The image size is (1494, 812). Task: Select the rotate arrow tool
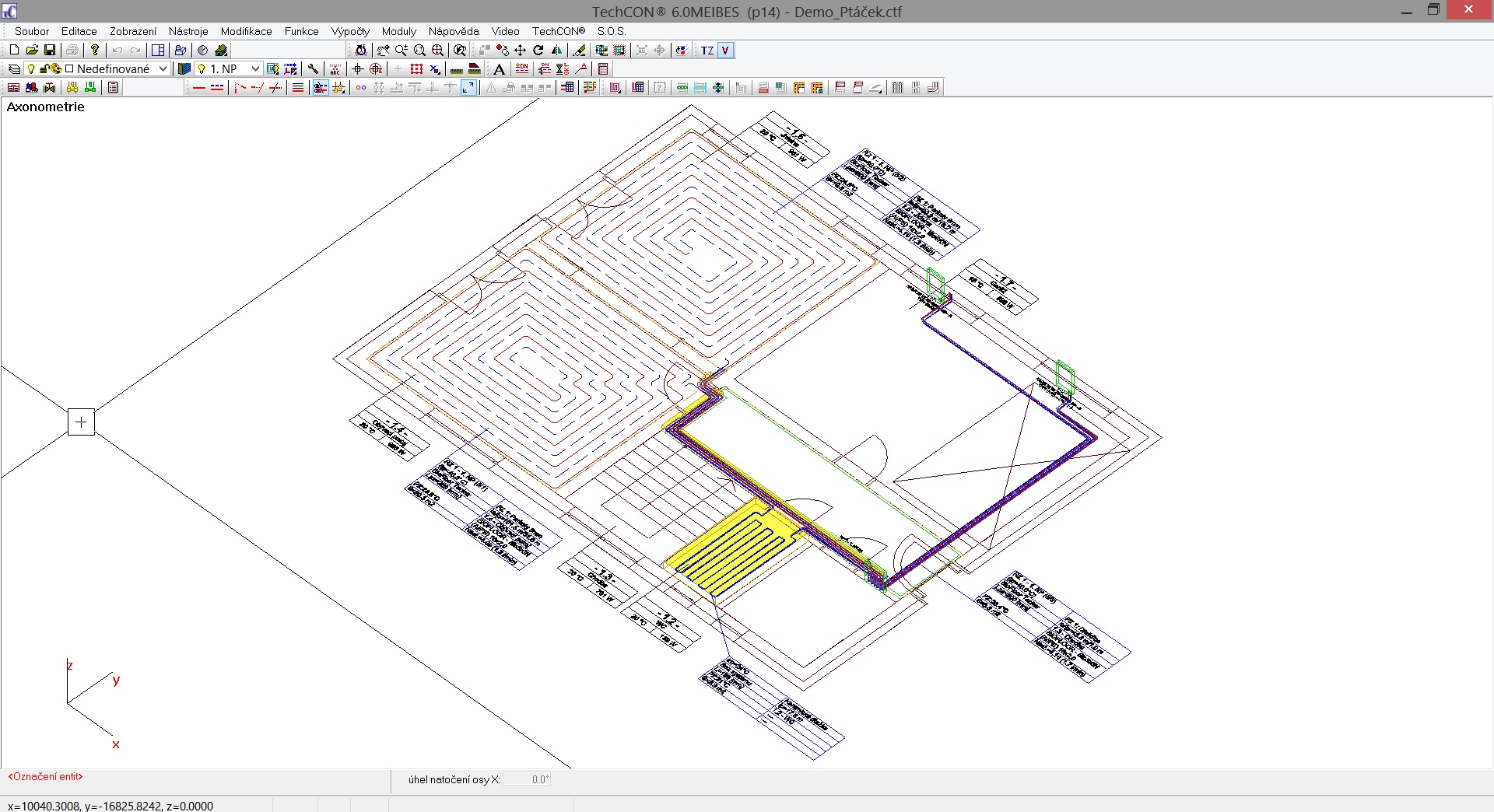tap(538, 51)
